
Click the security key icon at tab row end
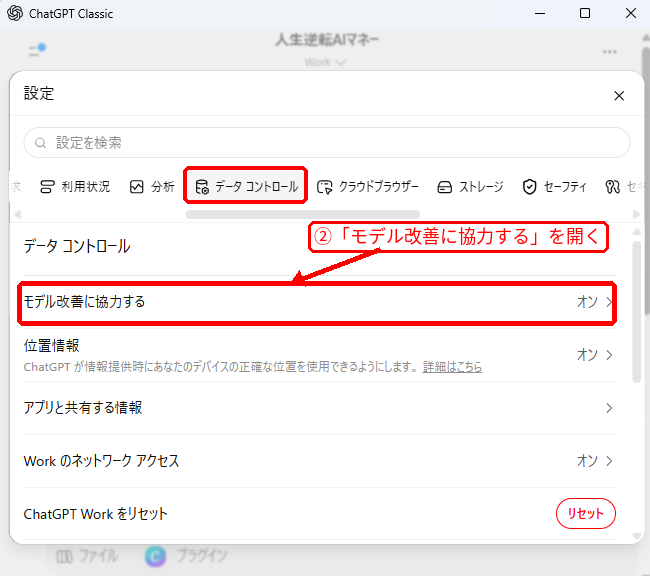(x=612, y=187)
